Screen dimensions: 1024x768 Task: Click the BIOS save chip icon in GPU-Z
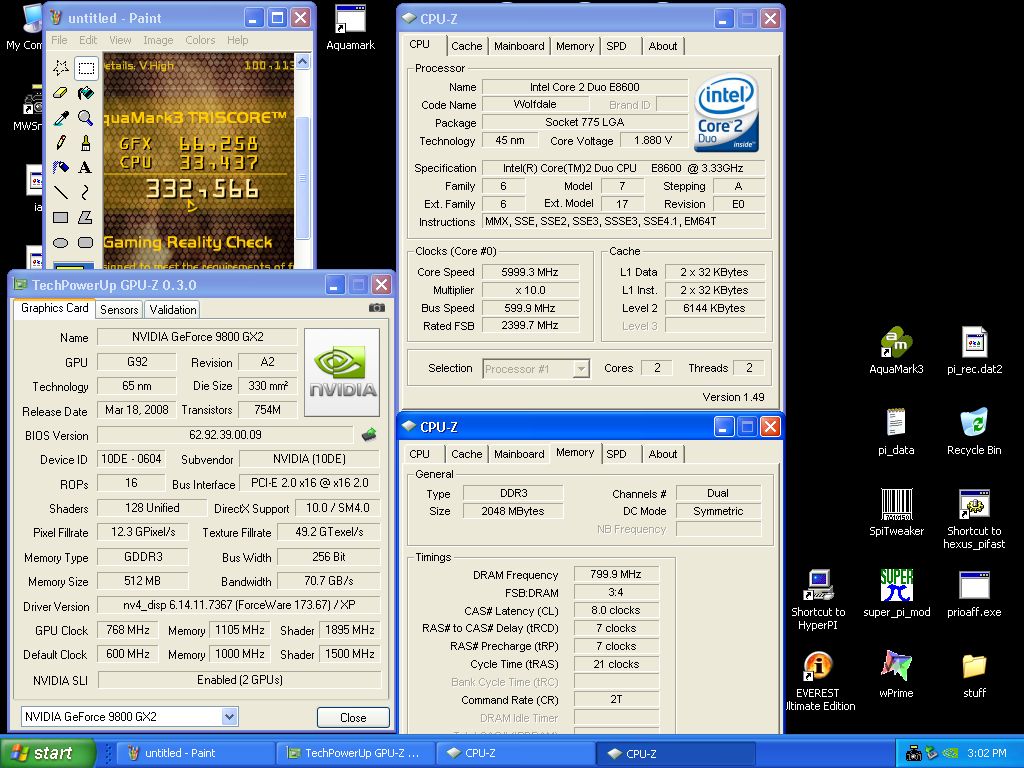pos(369,434)
